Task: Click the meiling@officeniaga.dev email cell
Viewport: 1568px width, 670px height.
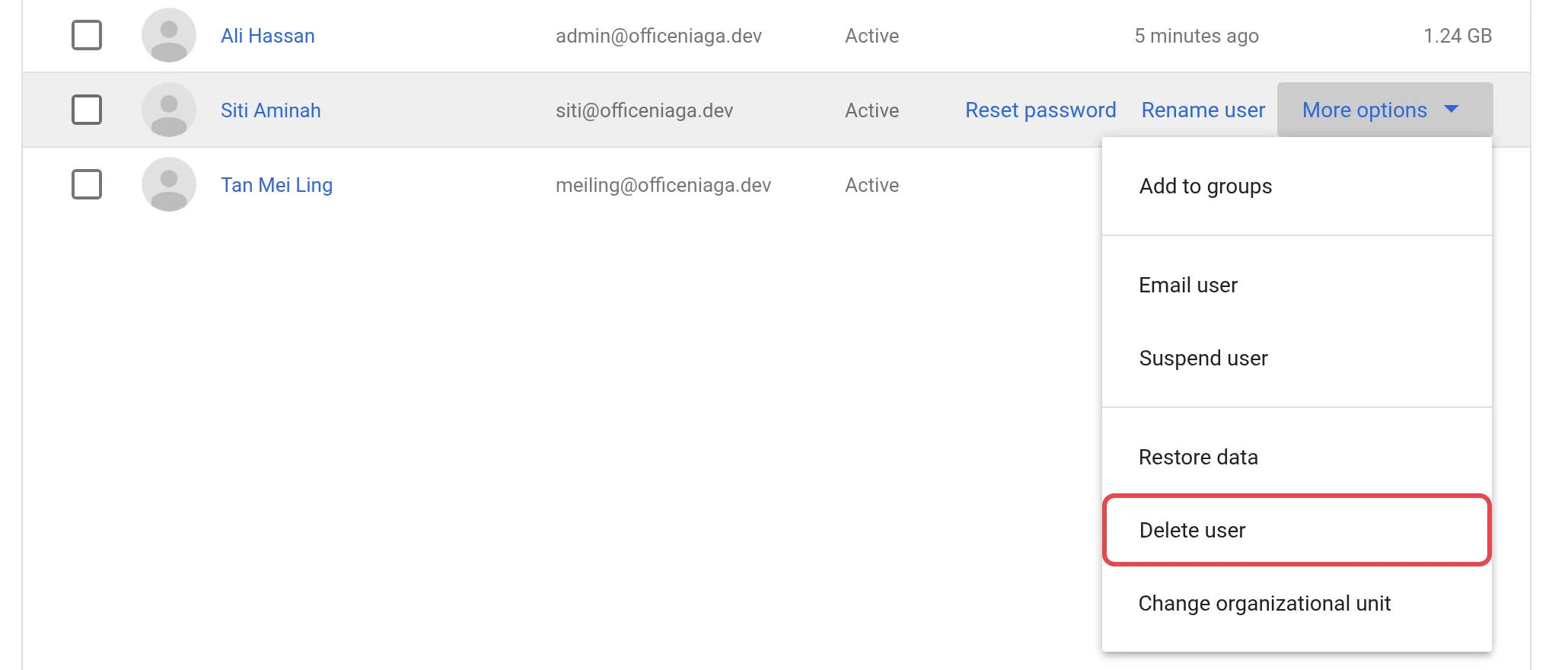Action: pyautogui.click(x=663, y=185)
